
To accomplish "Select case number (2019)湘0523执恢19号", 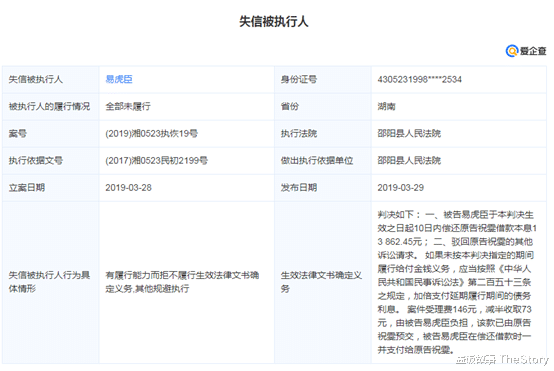I will tap(152, 134).
